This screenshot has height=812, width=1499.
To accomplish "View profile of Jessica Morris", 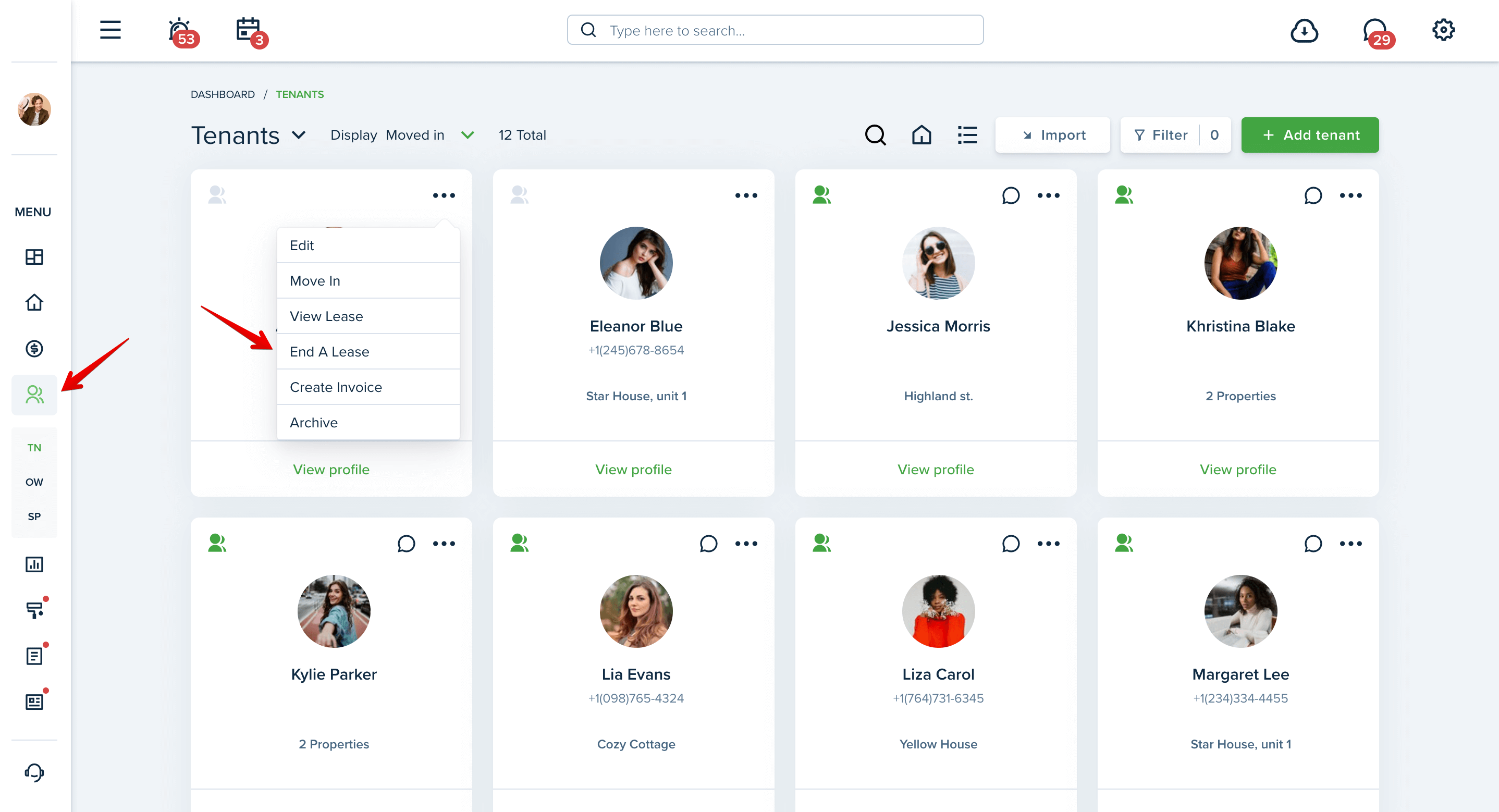I will pos(935,469).
